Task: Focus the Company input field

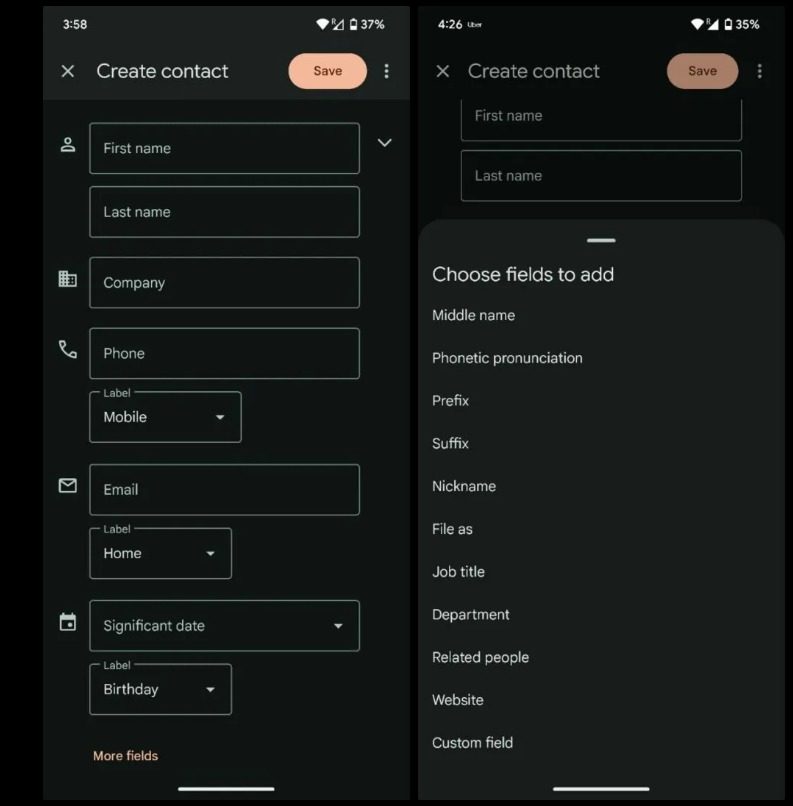Action: tap(224, 283)
